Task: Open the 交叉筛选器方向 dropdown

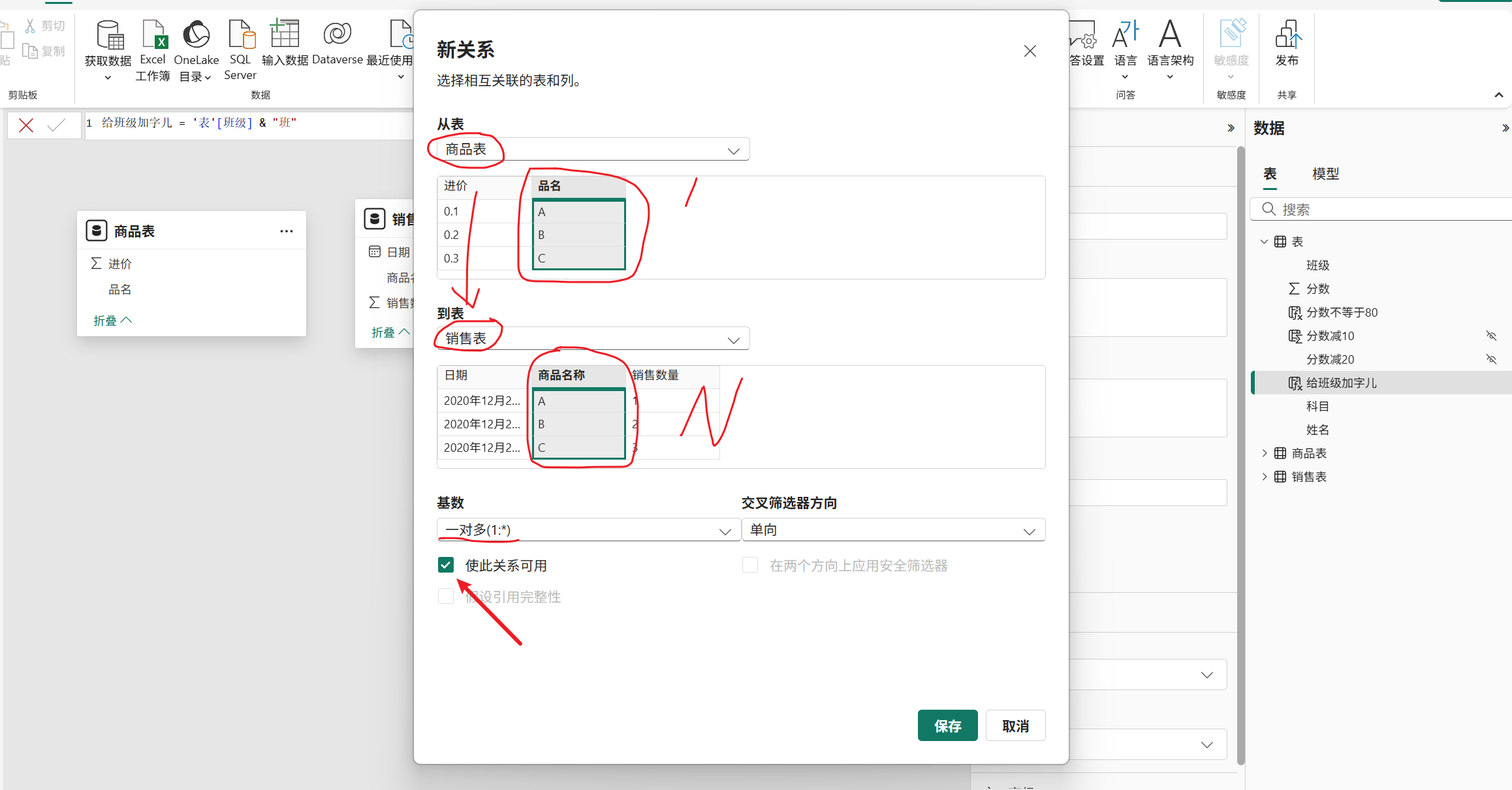Action: click(892, 530)
